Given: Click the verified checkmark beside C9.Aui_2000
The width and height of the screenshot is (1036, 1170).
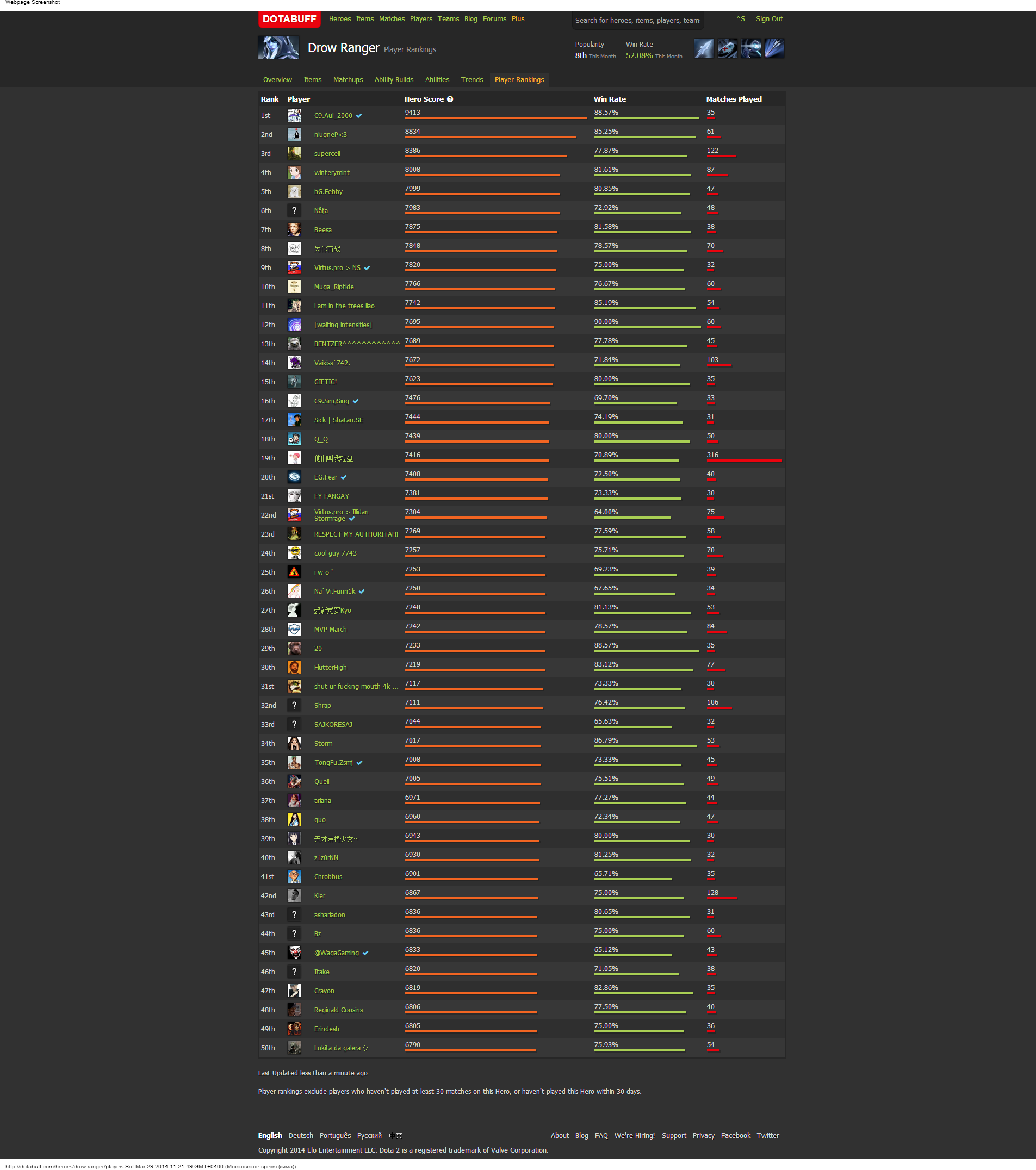Looking at the screenshot, I should coord(359,116).
